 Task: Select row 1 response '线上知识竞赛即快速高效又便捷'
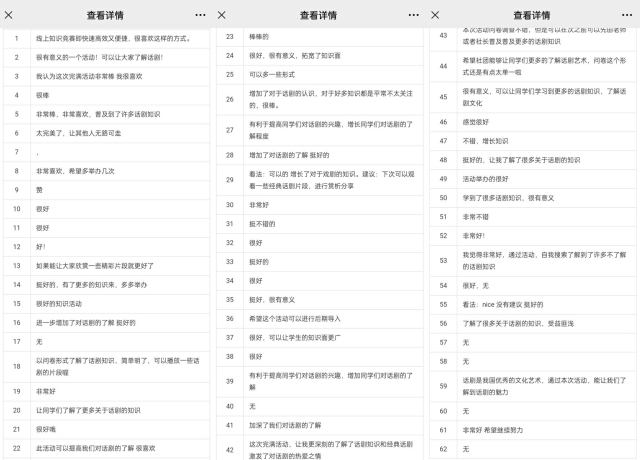[113, 39]
